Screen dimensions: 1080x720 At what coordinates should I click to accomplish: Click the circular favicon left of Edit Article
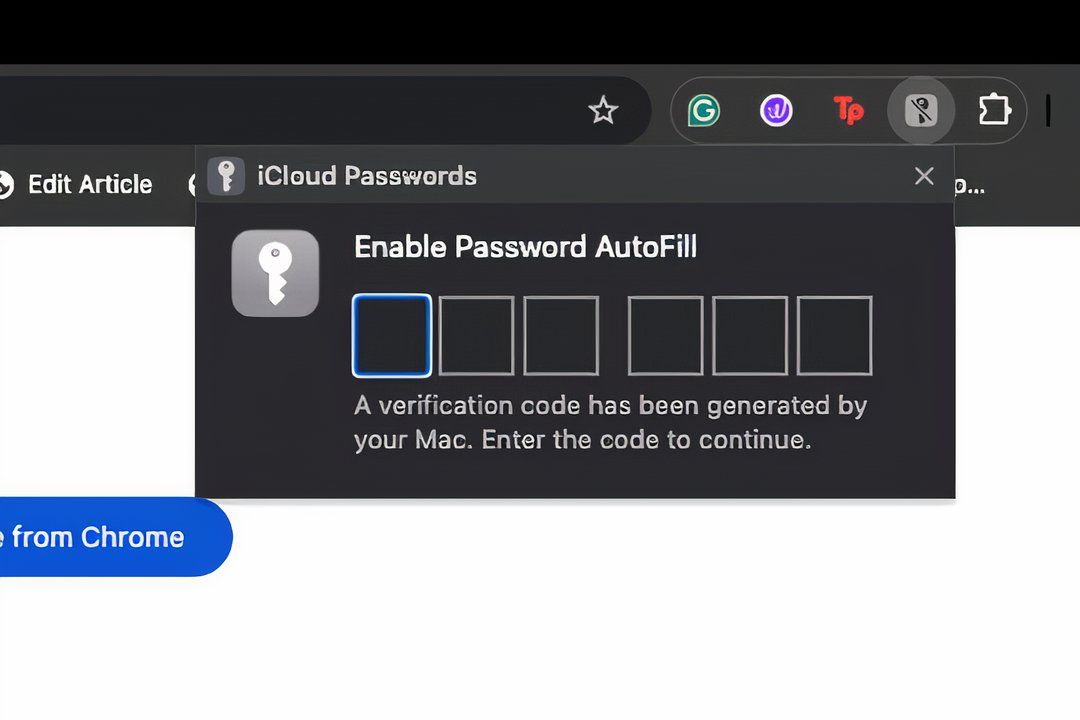[6, 184]
